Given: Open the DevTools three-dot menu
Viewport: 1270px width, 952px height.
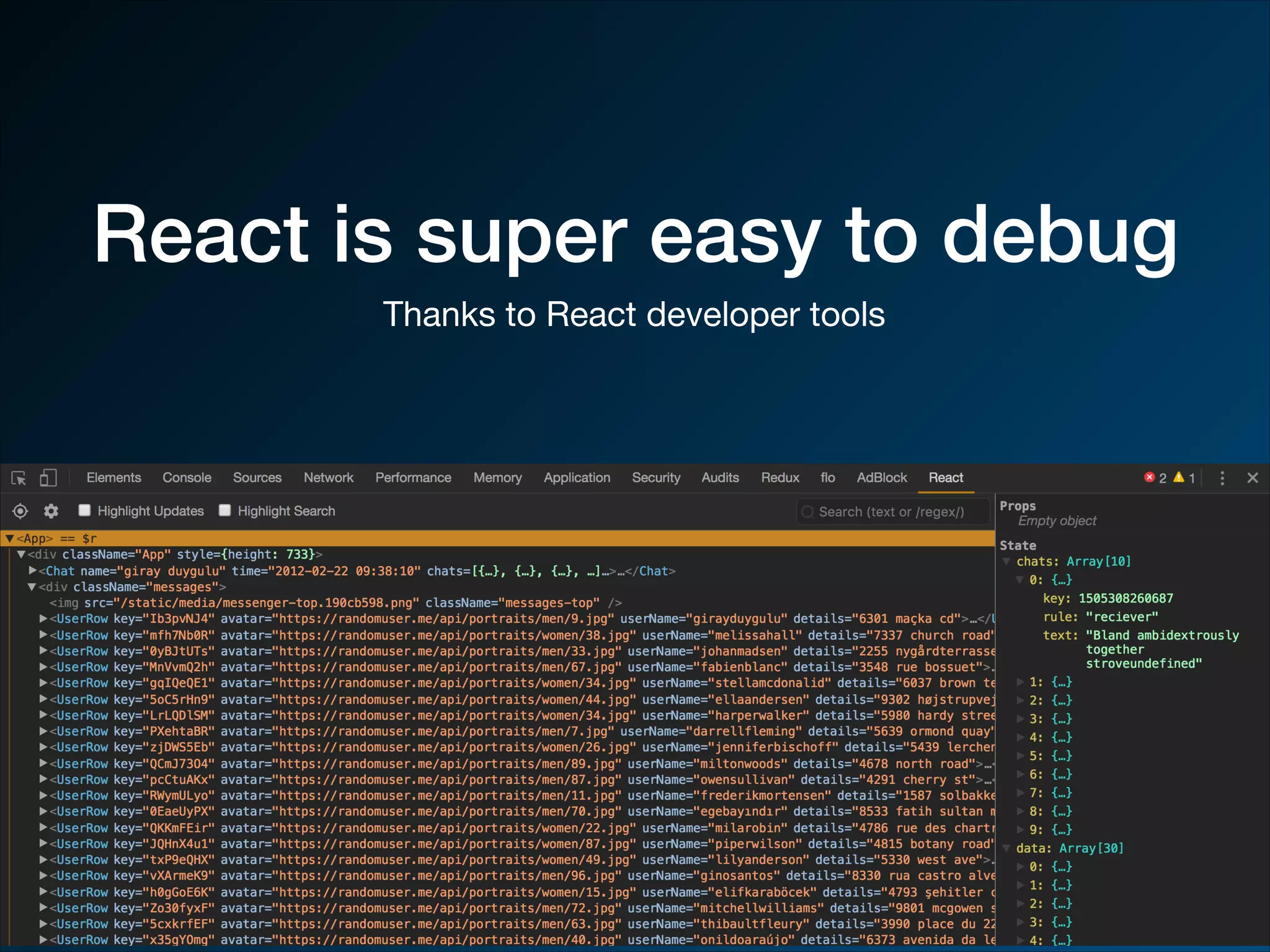Looking at the screenshot, I should click(1222, 478).
